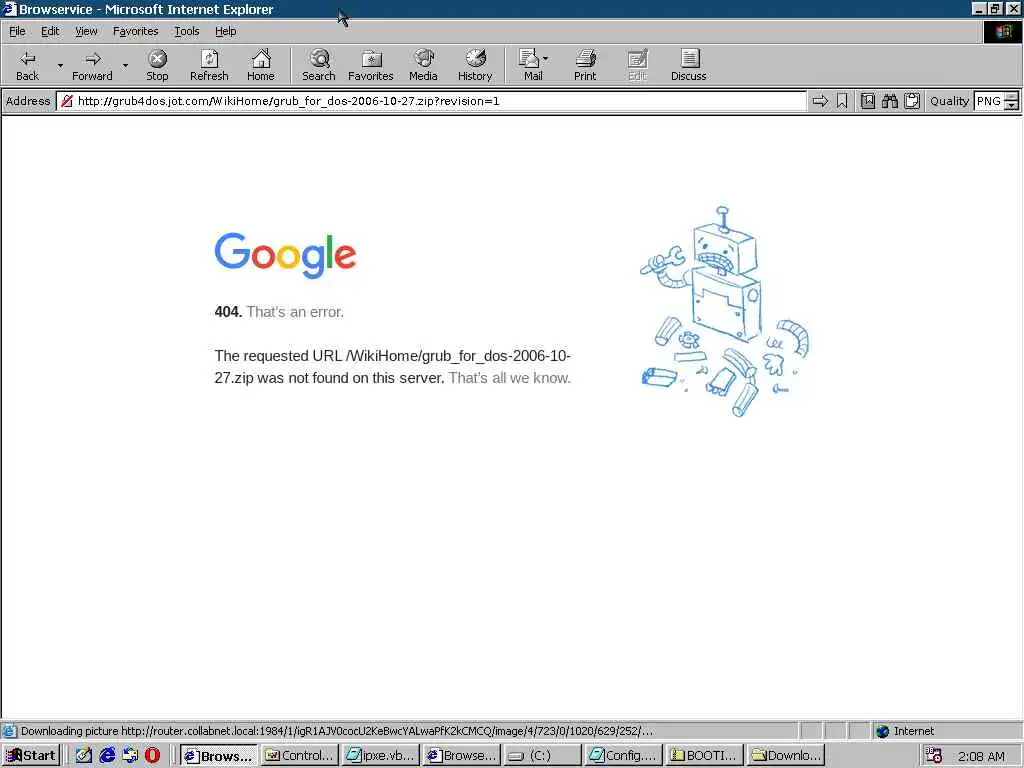This screenshot has width=1024, height=768.
Task: Click the active Brows taskbar button
Action: (x=218, y=756)
